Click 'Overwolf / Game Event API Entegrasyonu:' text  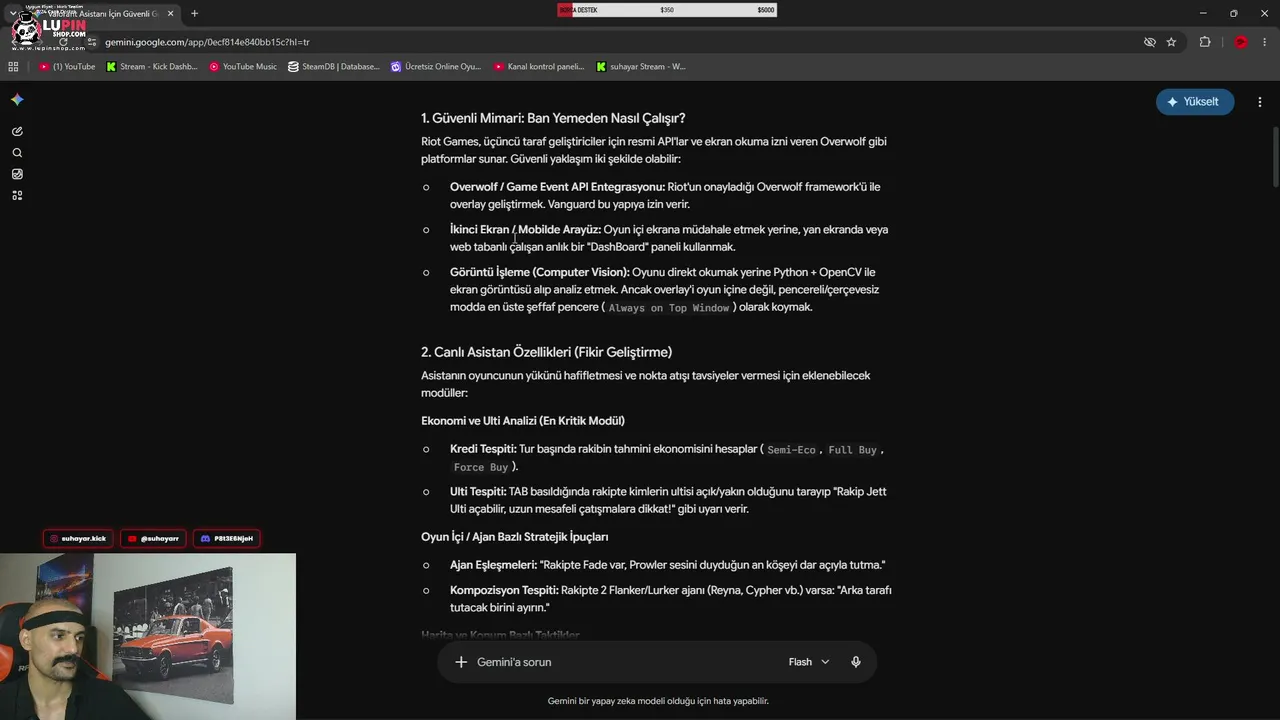[557, 187]
